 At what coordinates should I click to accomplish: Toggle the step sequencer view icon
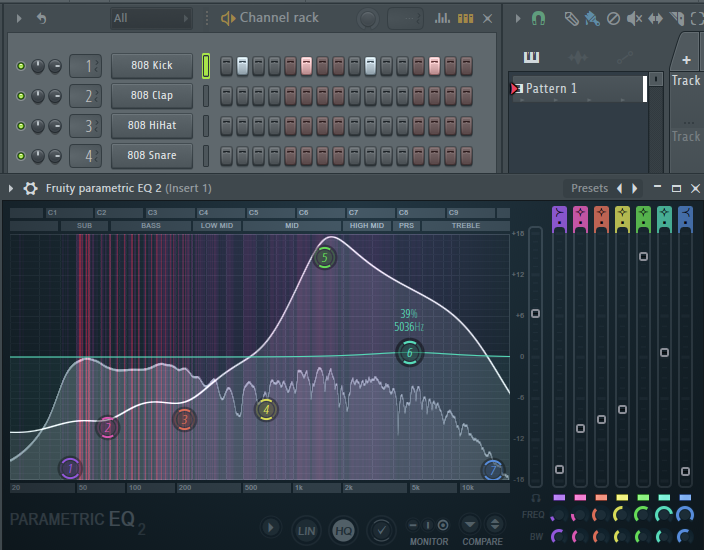tap(465, 18)
